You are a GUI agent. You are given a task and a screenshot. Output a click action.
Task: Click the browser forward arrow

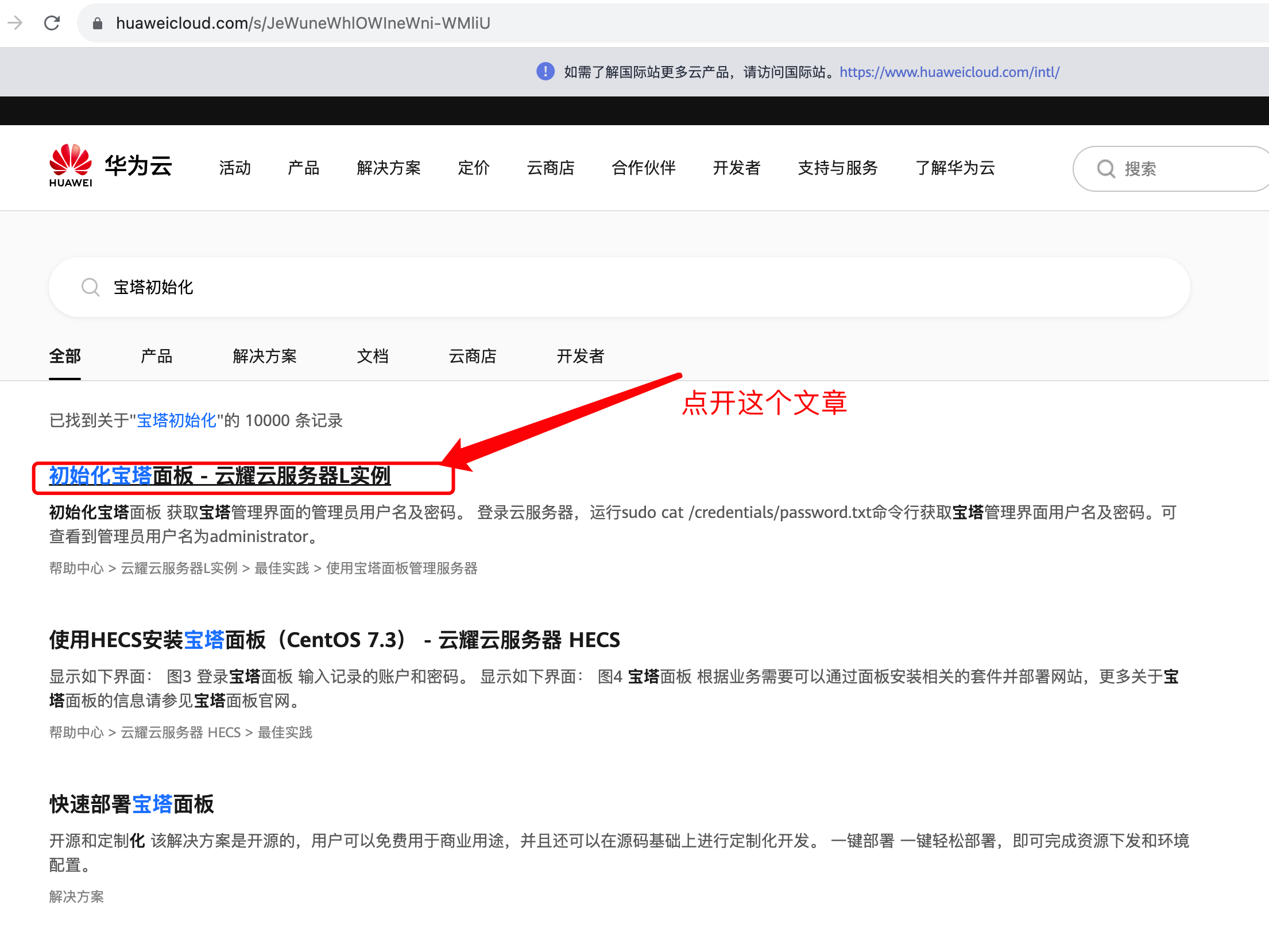click(x=15, y=23)
